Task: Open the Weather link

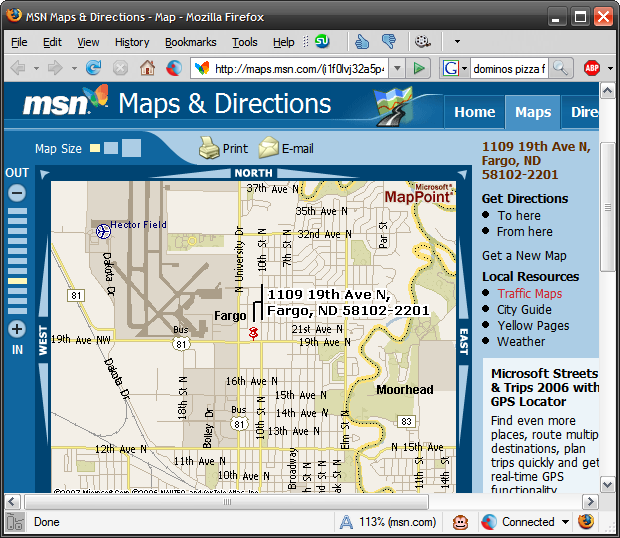Action: click(521, 342)
